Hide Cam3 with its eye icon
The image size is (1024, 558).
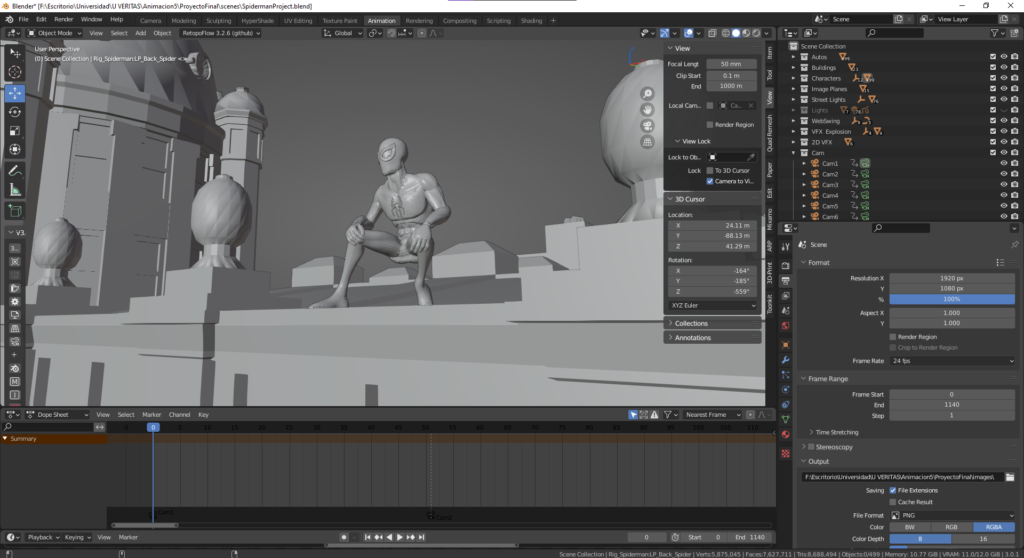click(1004, 184)
